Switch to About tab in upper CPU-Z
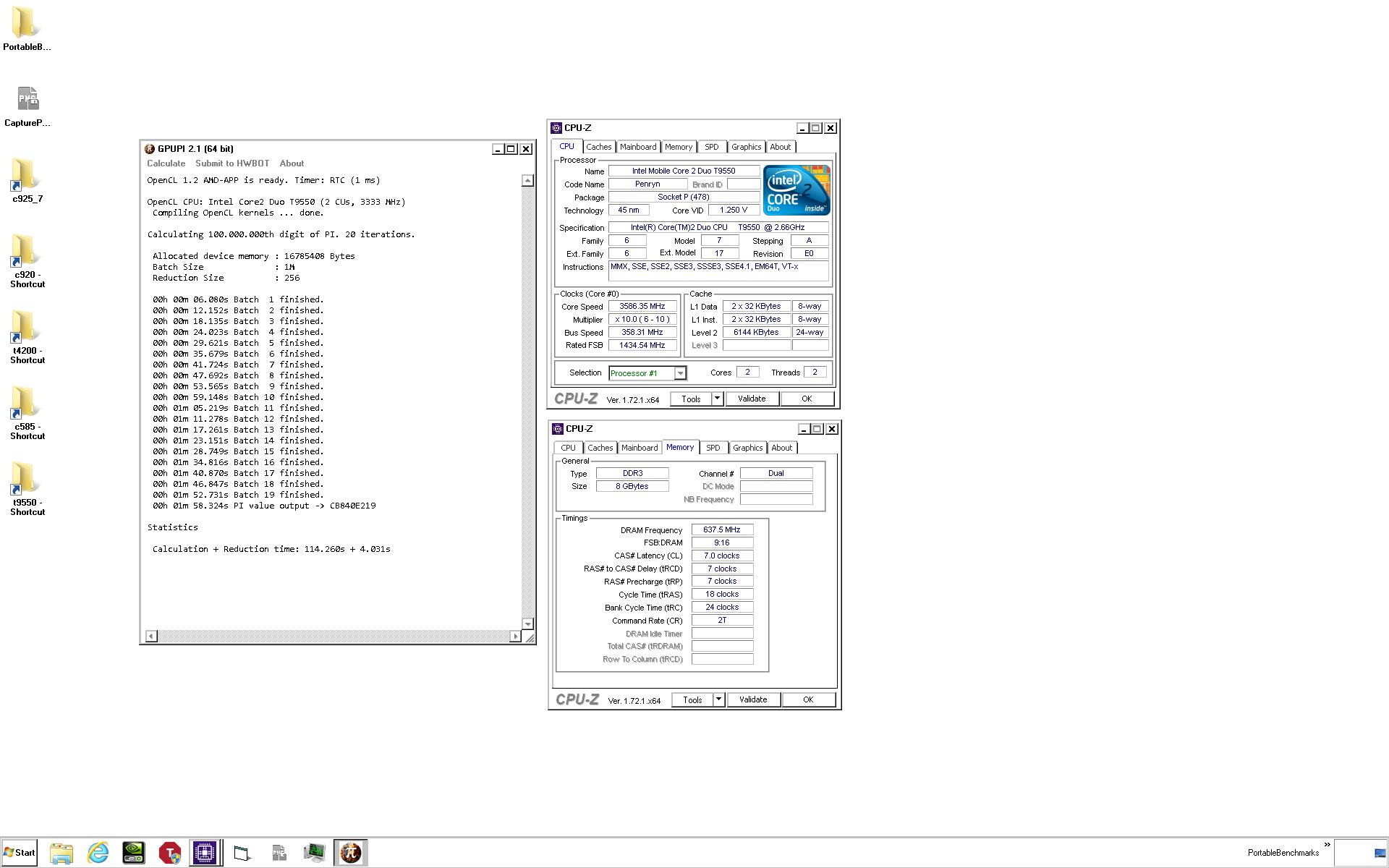Viewport: 1389px width, 868px height. (x=780, y=147)
